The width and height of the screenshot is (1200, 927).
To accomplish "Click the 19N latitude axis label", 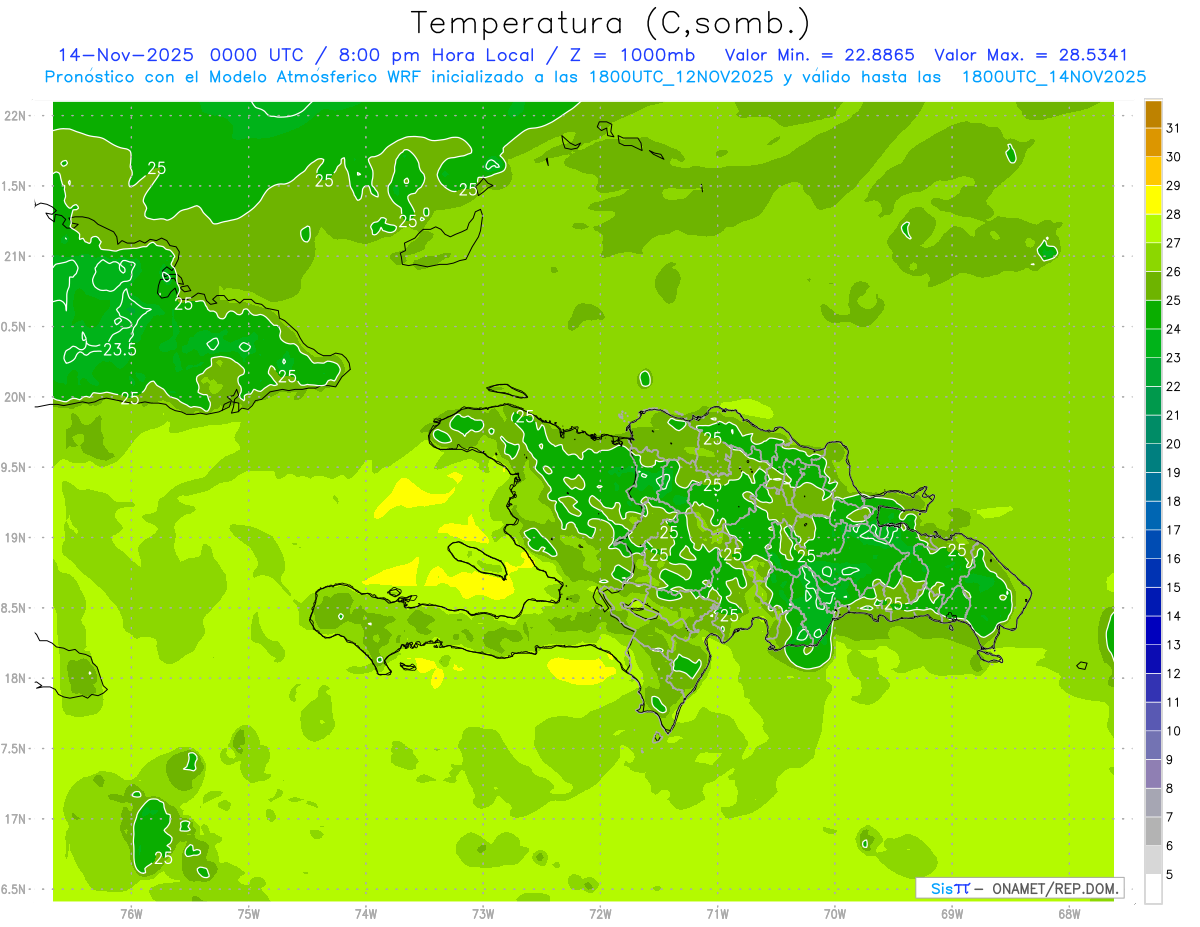I will point(15,538).
